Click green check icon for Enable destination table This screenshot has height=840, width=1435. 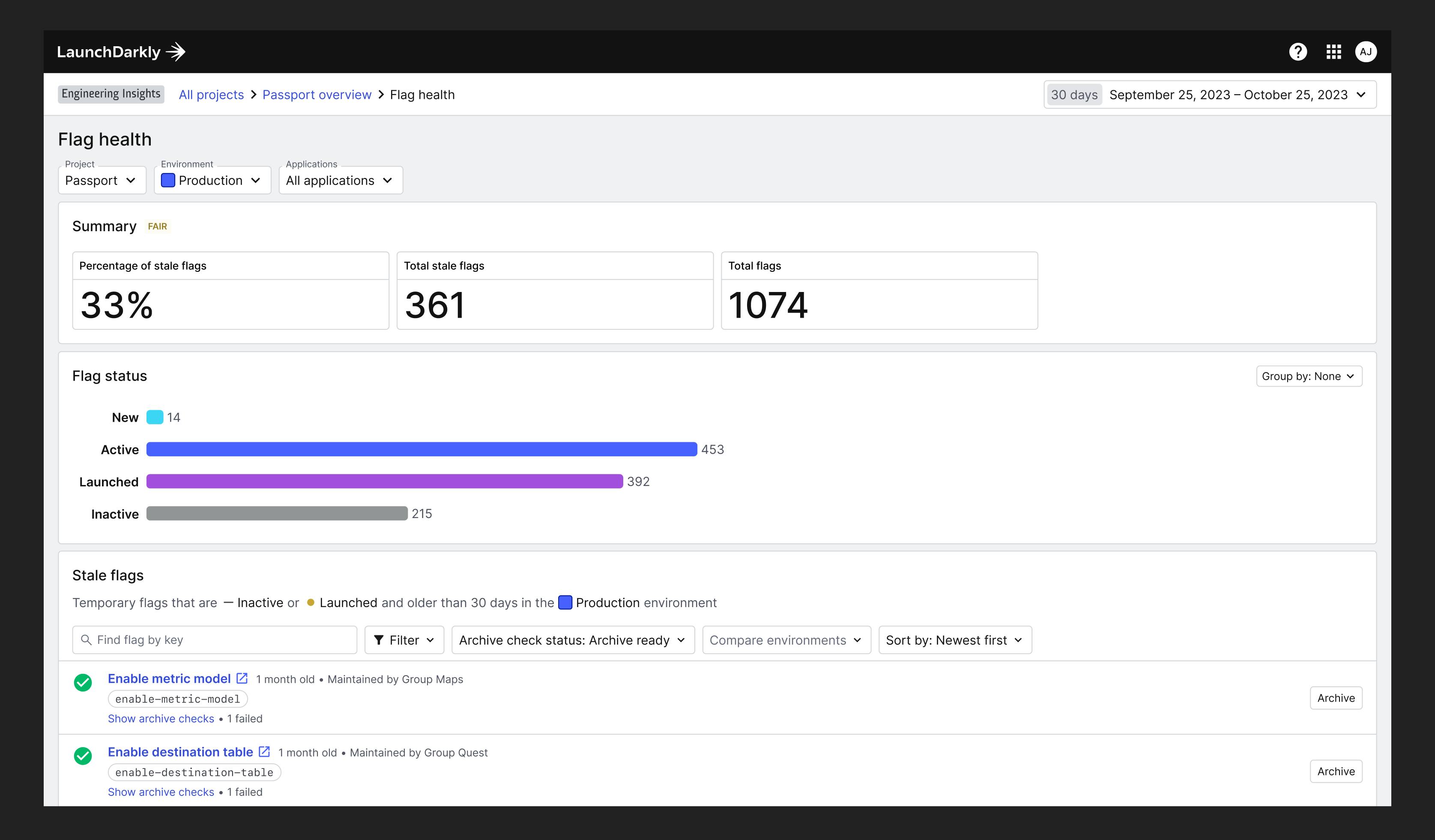(83, 756)
